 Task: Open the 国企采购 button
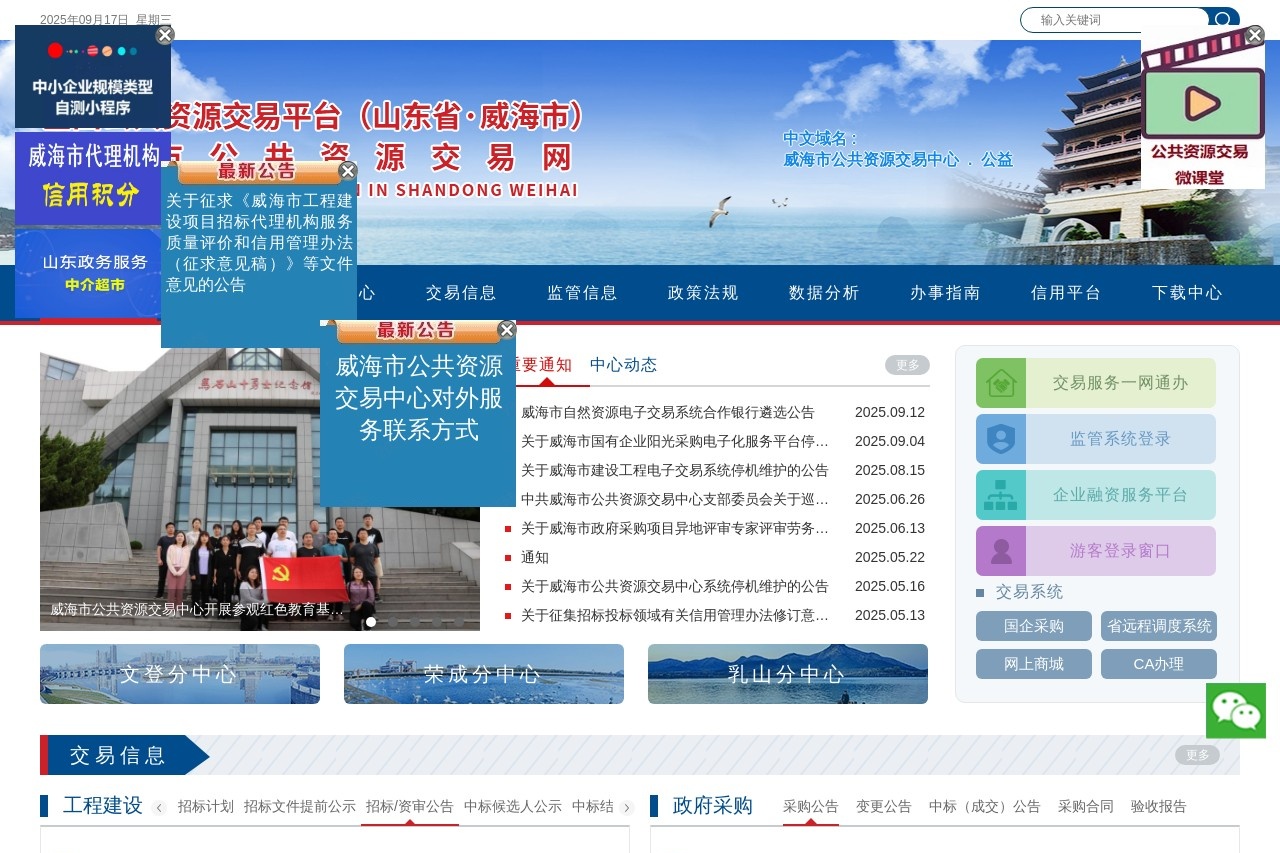pos(1034,626)
